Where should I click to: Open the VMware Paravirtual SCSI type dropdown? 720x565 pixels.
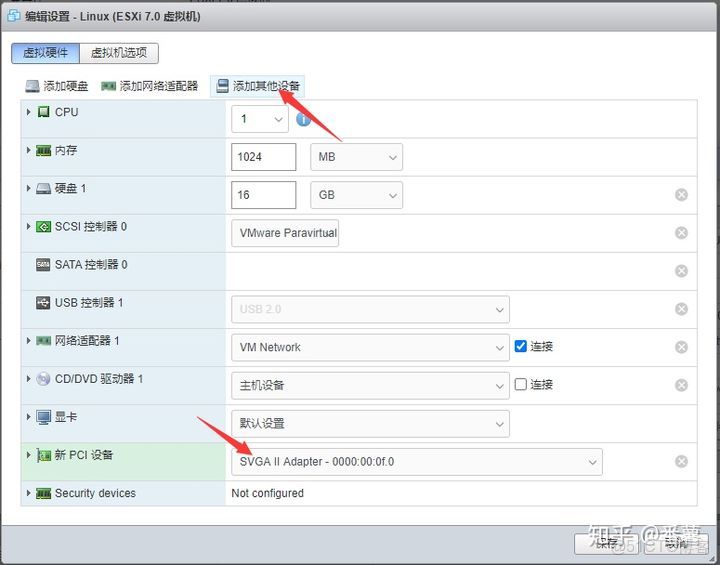point(285,233)
